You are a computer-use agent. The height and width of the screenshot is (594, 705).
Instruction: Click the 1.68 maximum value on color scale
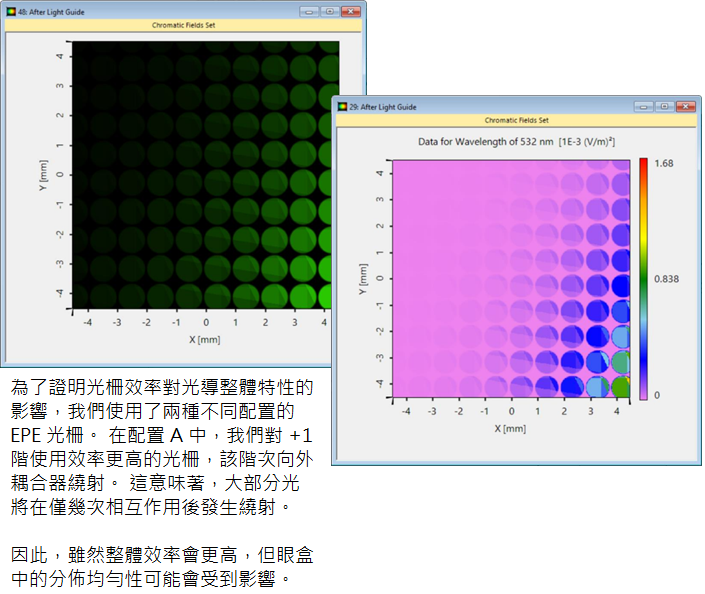coord(664,163)
